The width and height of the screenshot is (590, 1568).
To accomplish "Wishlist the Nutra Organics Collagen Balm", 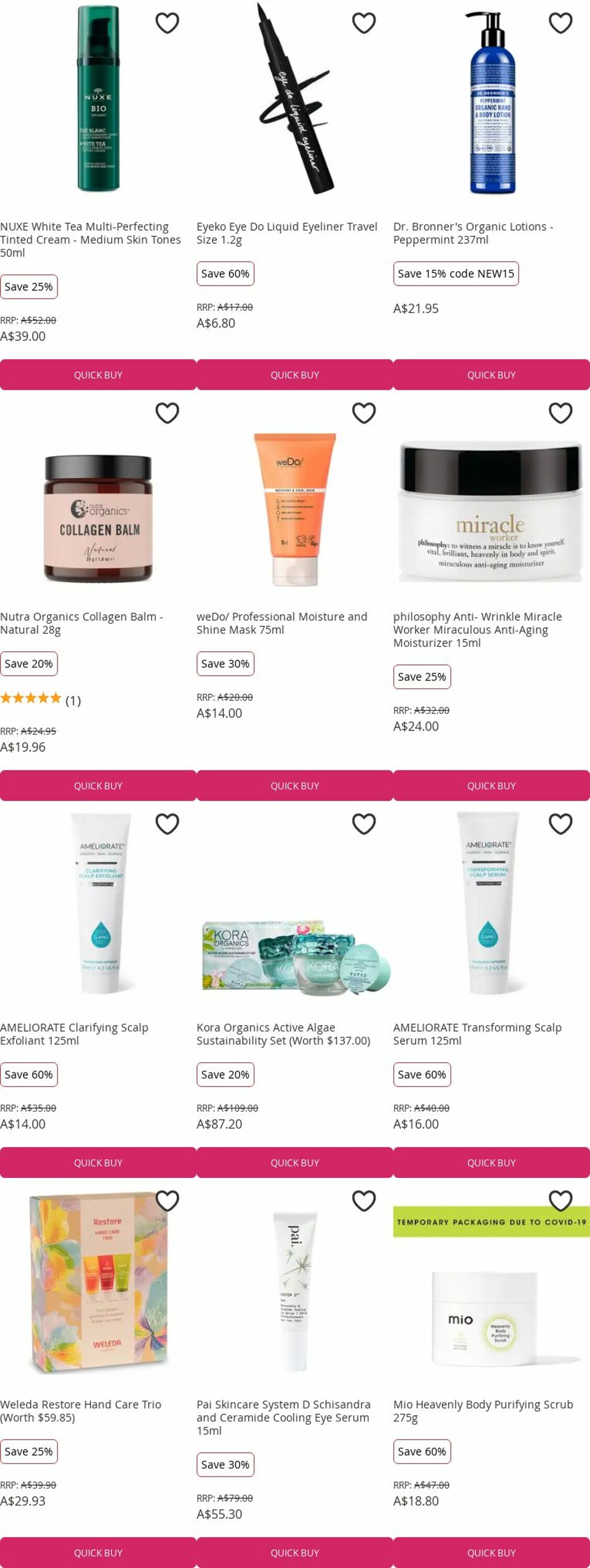I will [167, 413].
